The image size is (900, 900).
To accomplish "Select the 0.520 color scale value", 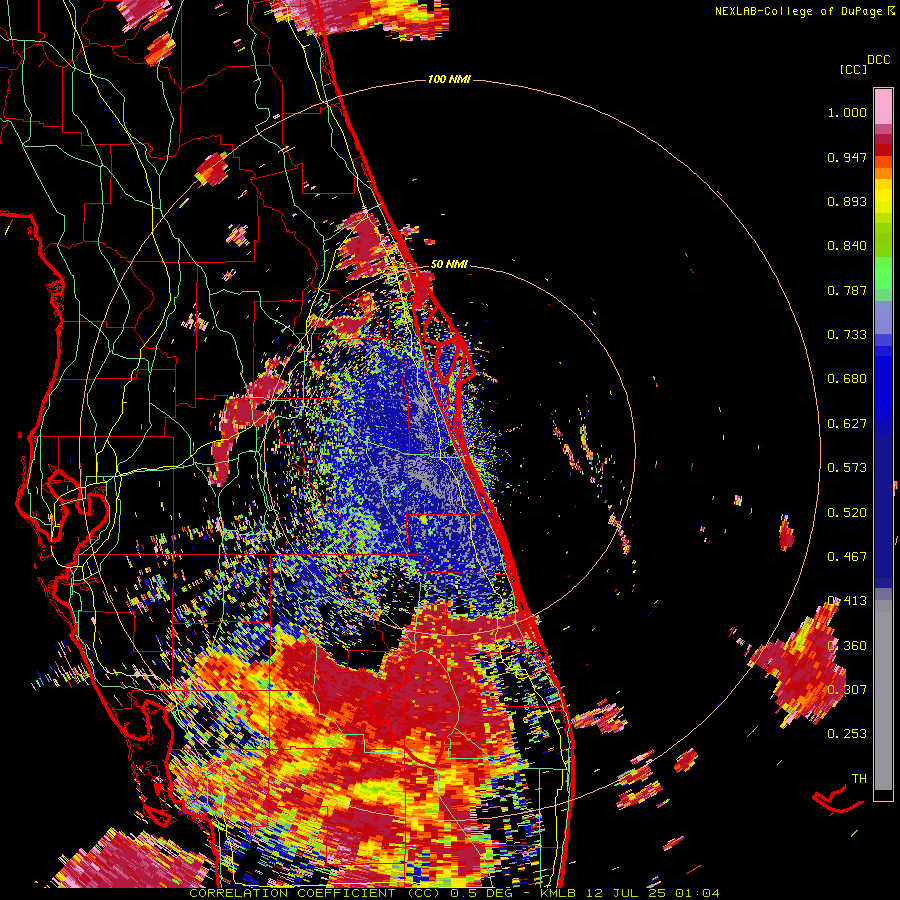I will pyautogui.click(x=847, y=513).
